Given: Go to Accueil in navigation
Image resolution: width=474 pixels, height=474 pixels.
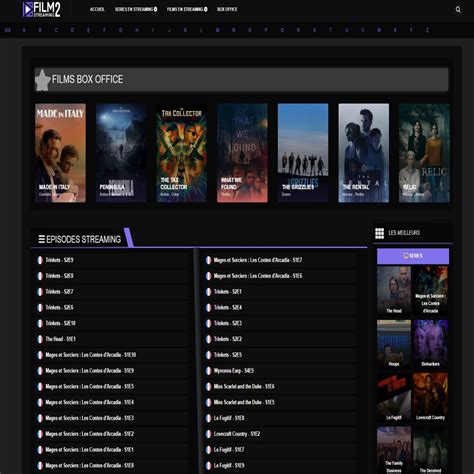Looking at the screenshot, I should coord(97,9).
